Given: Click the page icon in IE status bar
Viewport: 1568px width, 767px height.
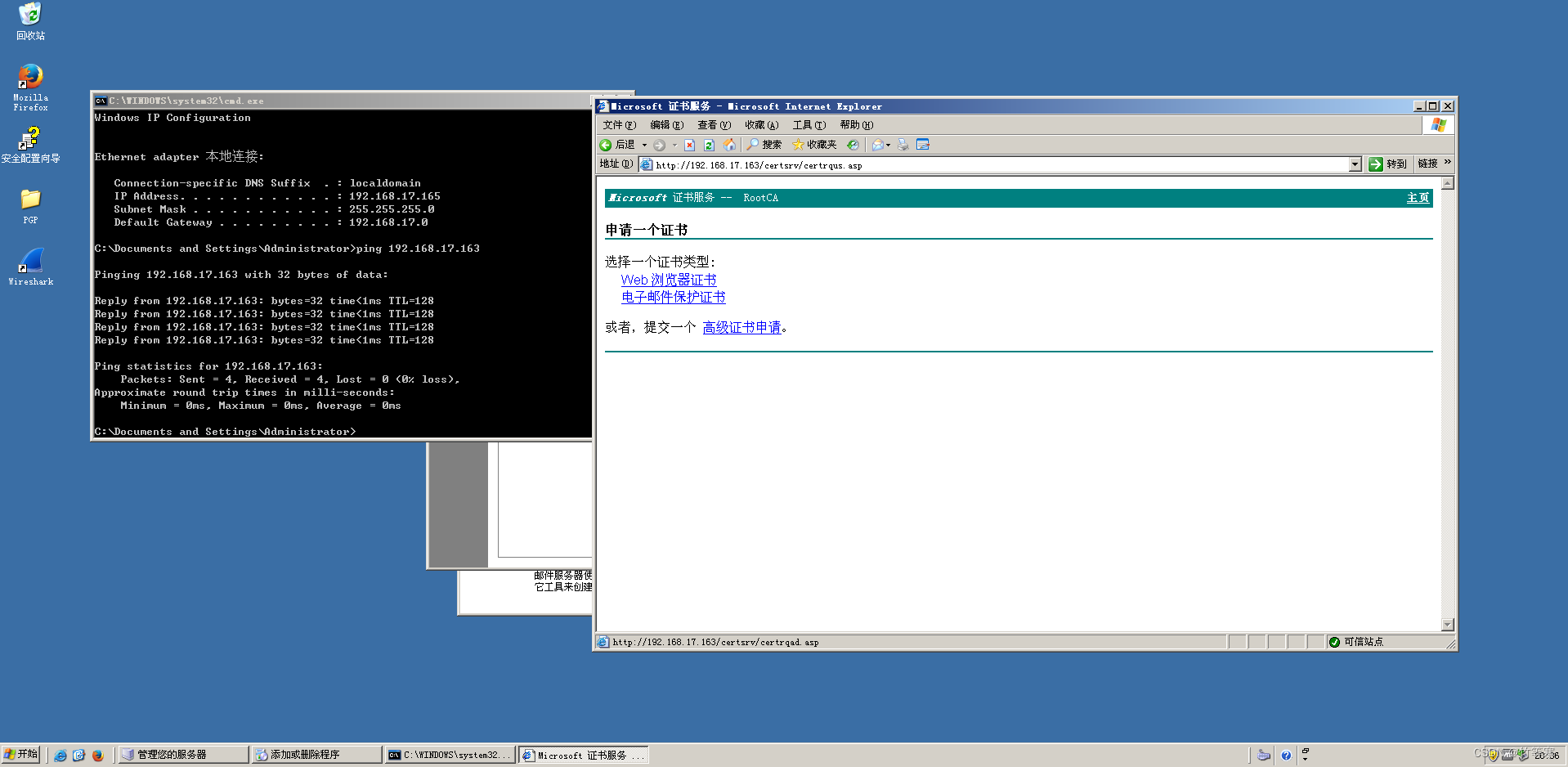Looking at the screenshot, I should tap(603, 642).
